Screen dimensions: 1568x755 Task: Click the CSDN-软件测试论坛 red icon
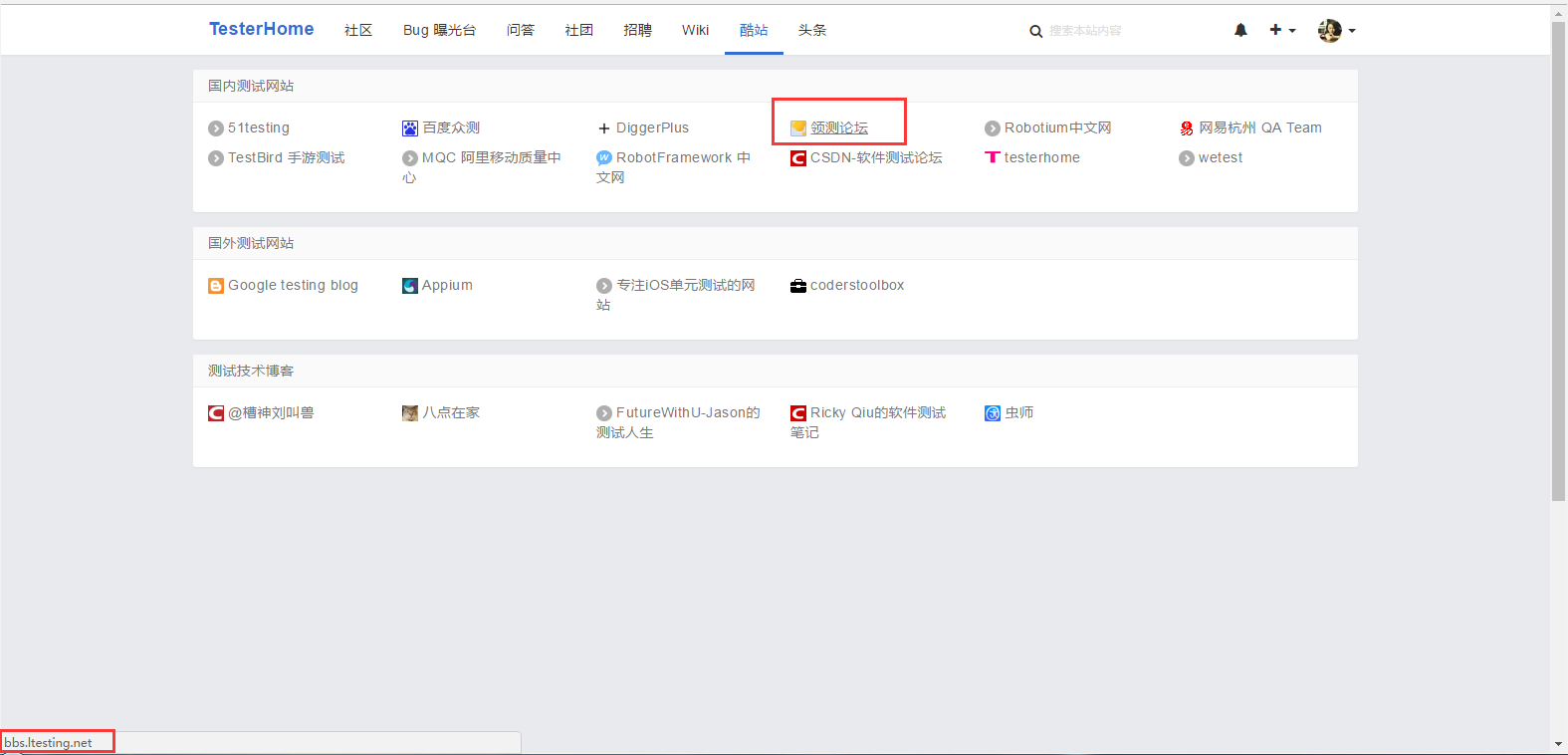(798, 158)
